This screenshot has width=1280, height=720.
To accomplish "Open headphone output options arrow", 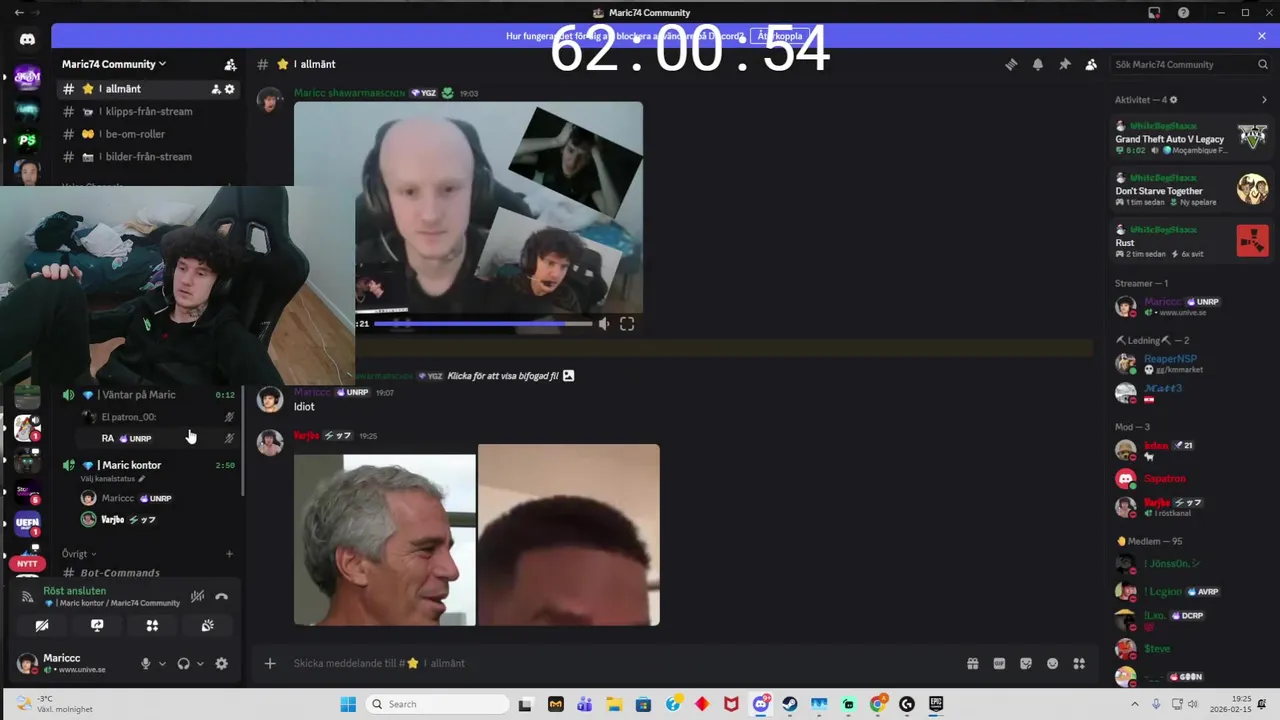I will [200, 663].
